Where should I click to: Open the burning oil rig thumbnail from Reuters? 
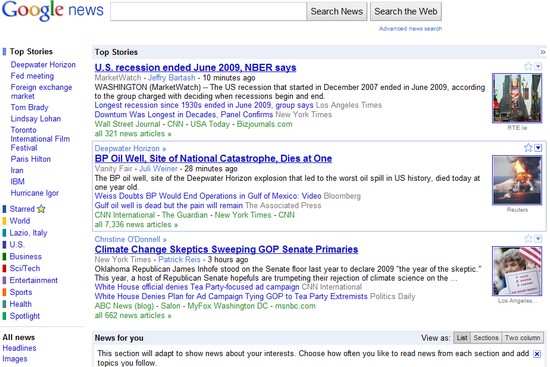point(517,180)
